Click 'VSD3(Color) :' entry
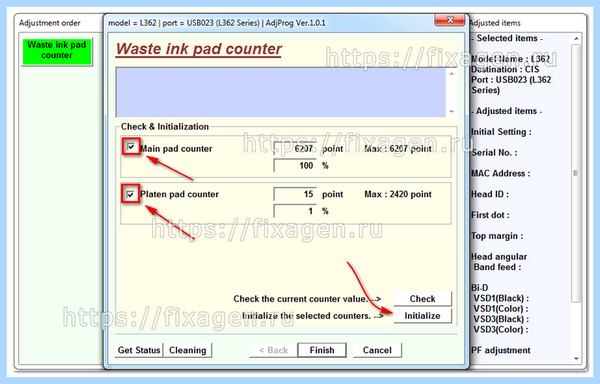 (501, 329)
